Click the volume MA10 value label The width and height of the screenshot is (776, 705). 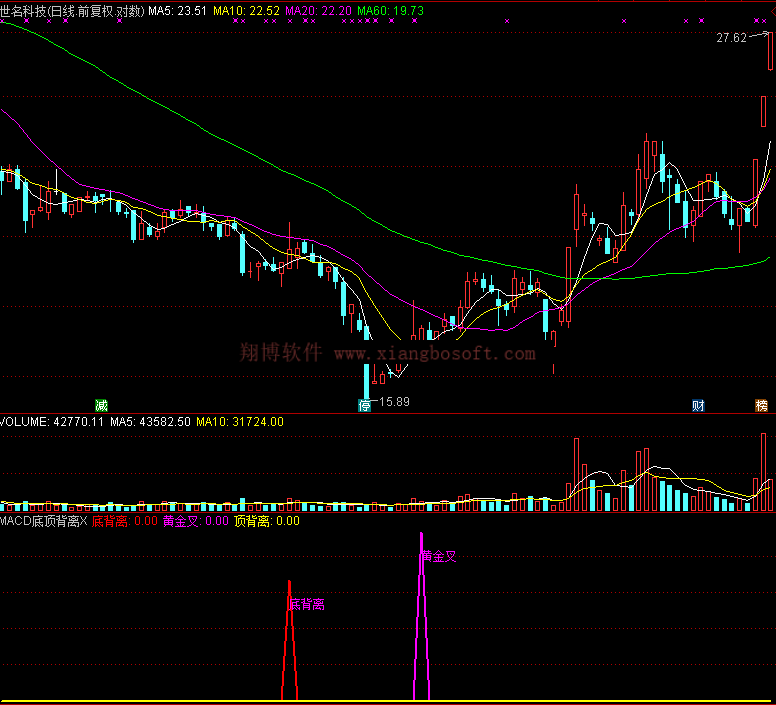(x=240, y=422)
